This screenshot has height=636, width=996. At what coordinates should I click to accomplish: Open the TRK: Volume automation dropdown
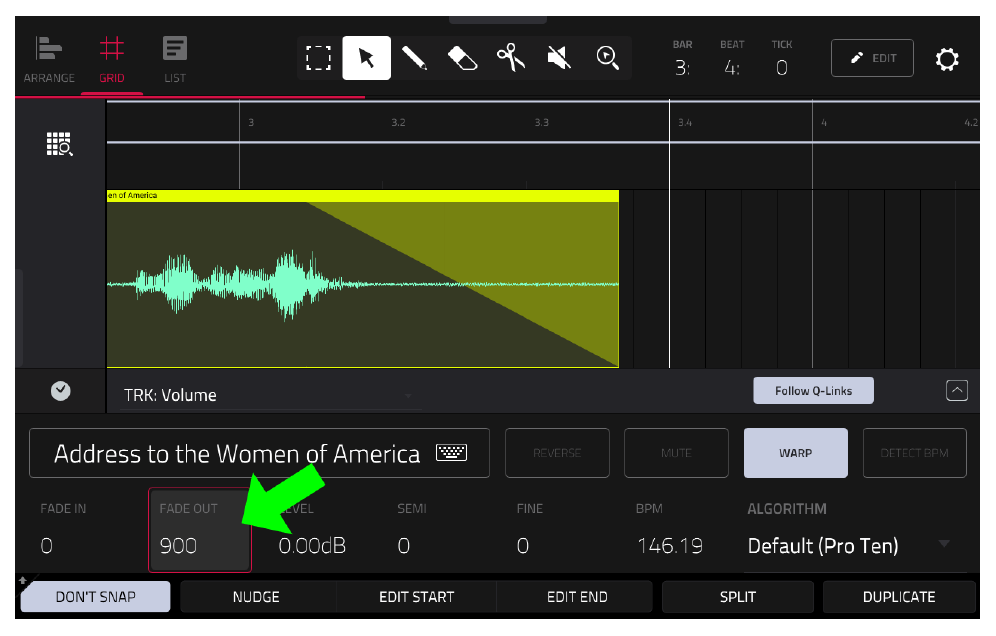point(269,395)
